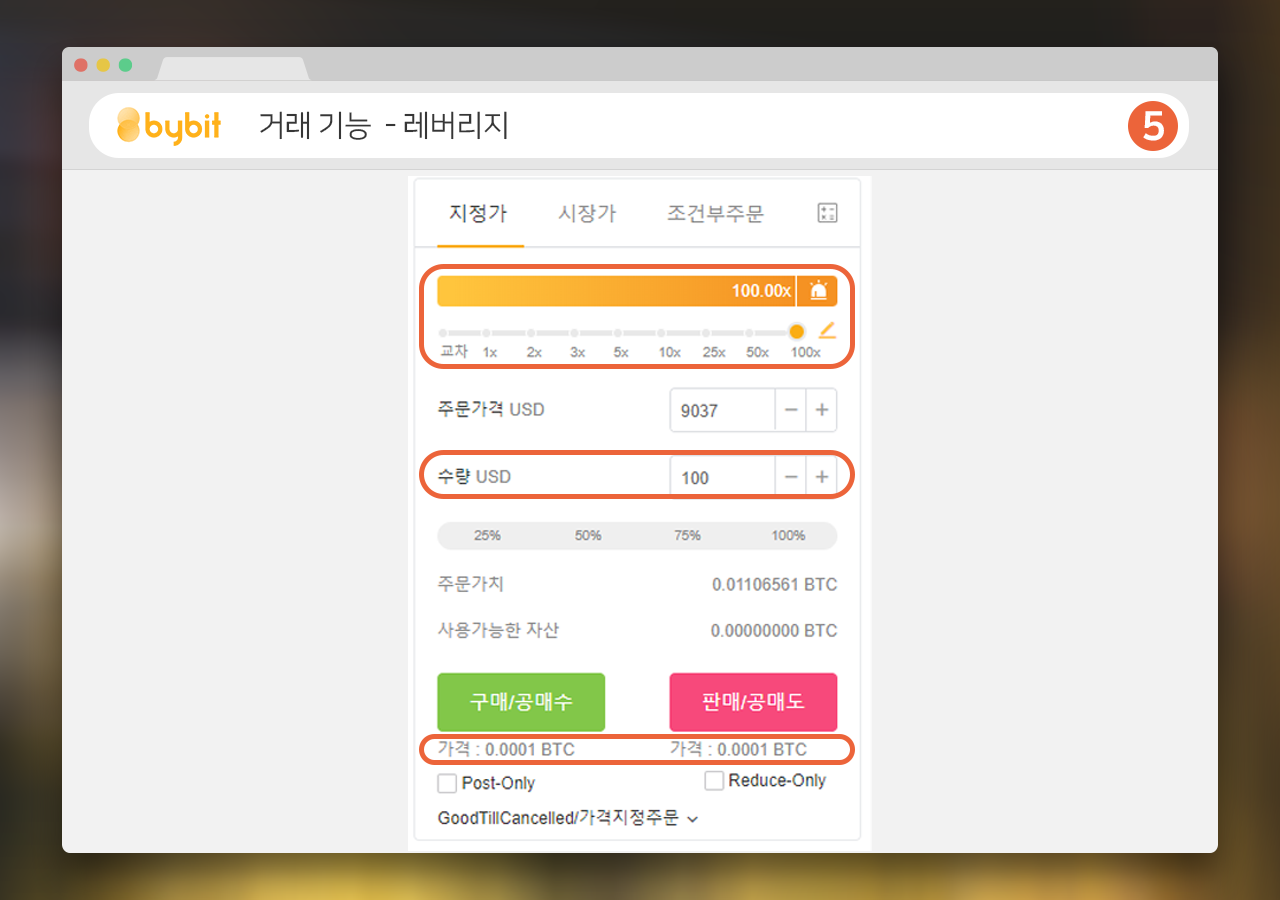
Task: Increase quantity with plus button
Action: 822,477
